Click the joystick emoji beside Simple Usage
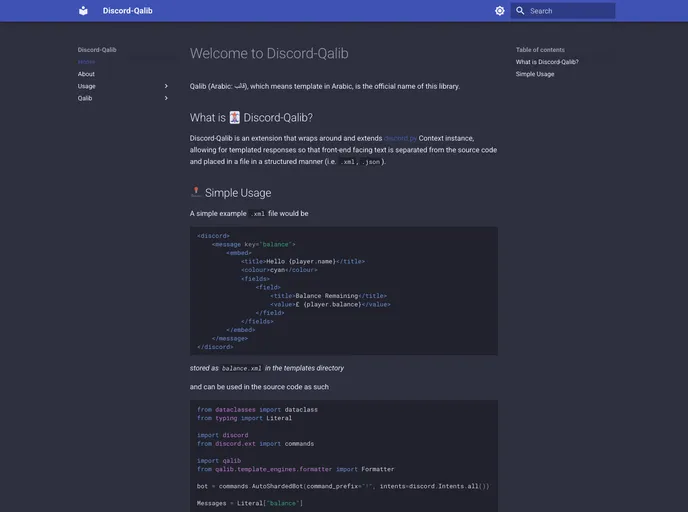 point(196,192)
